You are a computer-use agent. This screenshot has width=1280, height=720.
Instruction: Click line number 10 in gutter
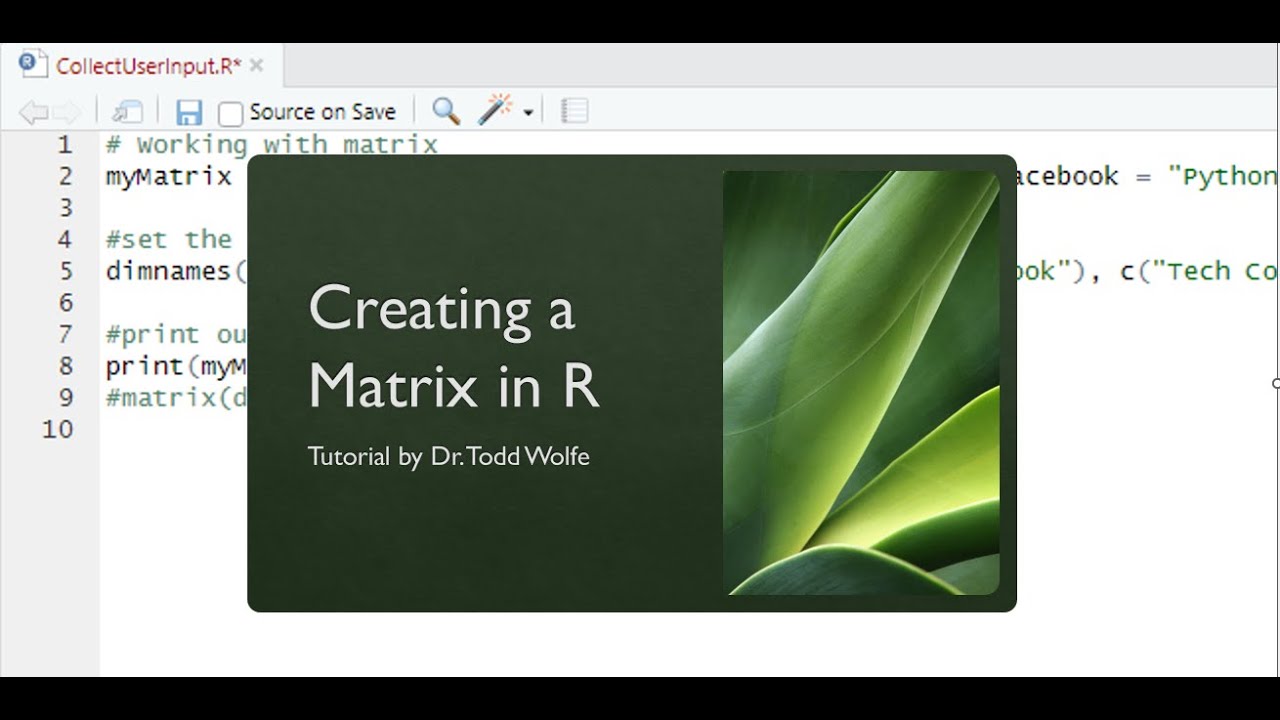coord(57,429)
